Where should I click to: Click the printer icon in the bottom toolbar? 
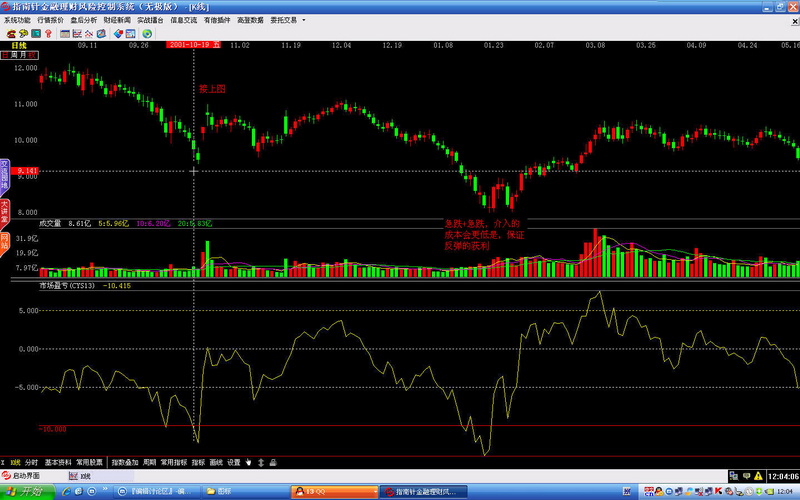click(272, 463)
